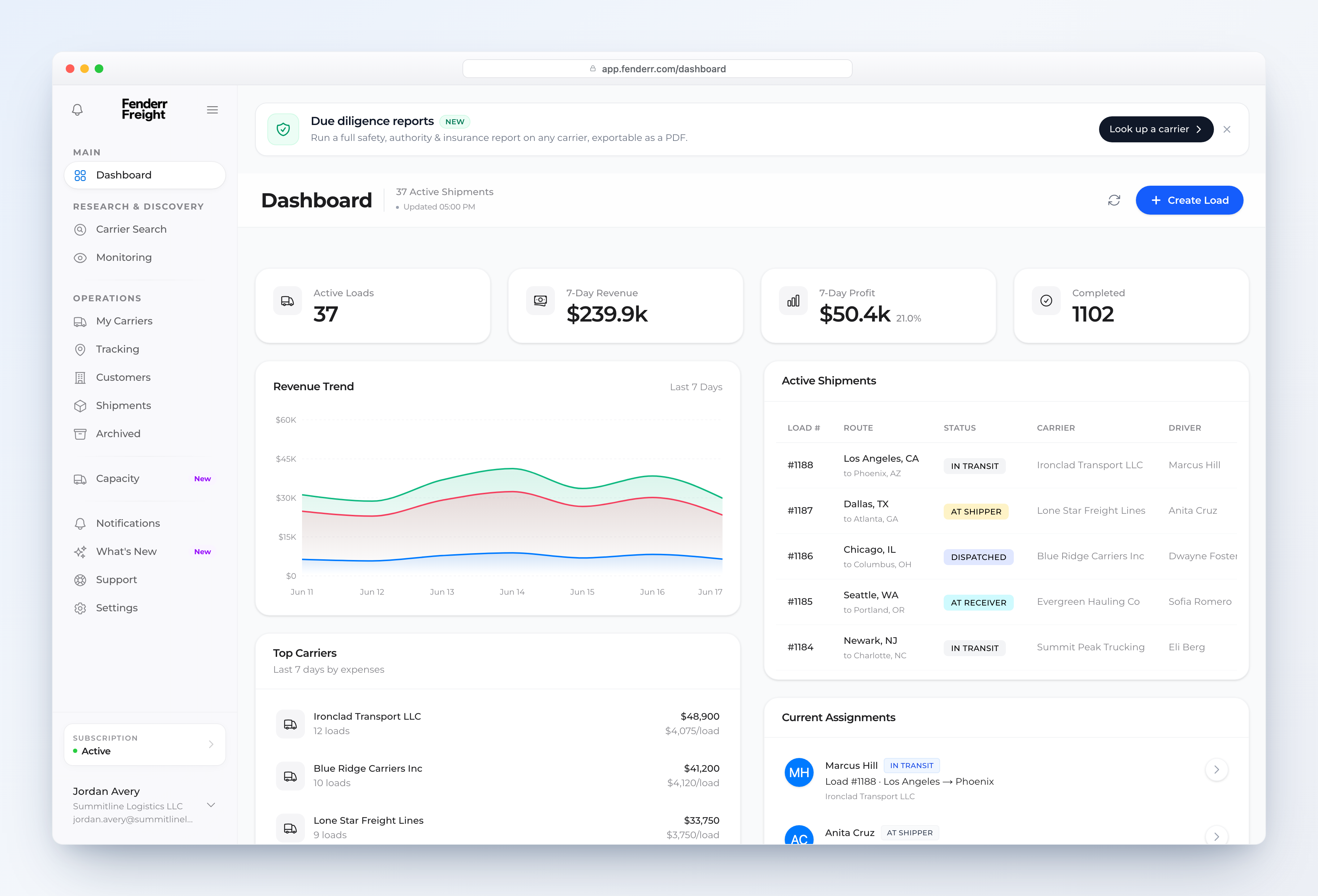Click the Create Load button
The image size is (1318, 896).
coord(1189,200)
